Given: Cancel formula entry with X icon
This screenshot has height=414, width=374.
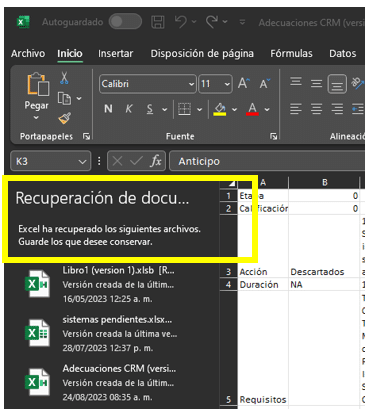Looking at the screenshot, I should click(x=117, y=161).
